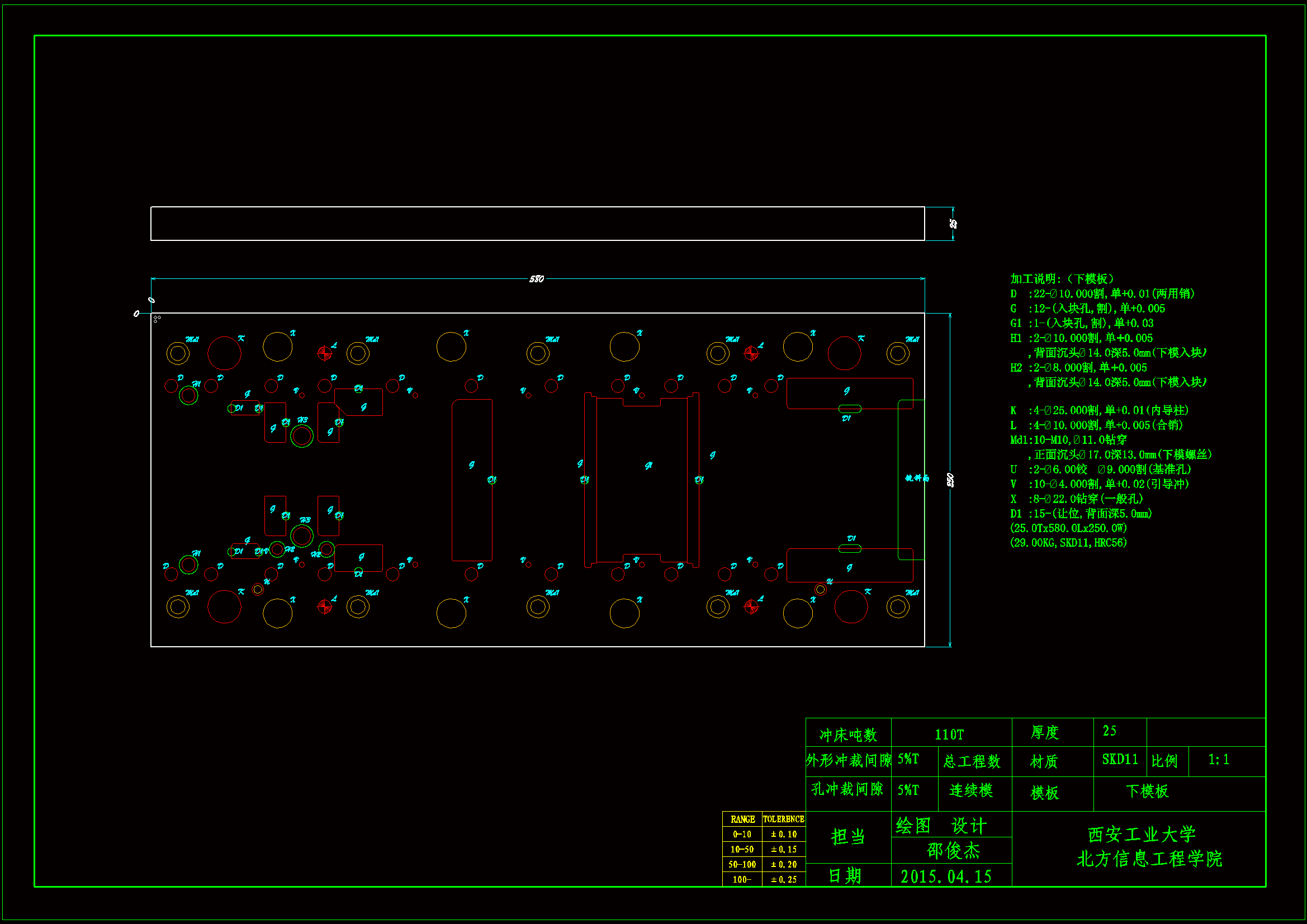
Task: Select the 担当 cell in title block
Action: [x=847, y=836]
